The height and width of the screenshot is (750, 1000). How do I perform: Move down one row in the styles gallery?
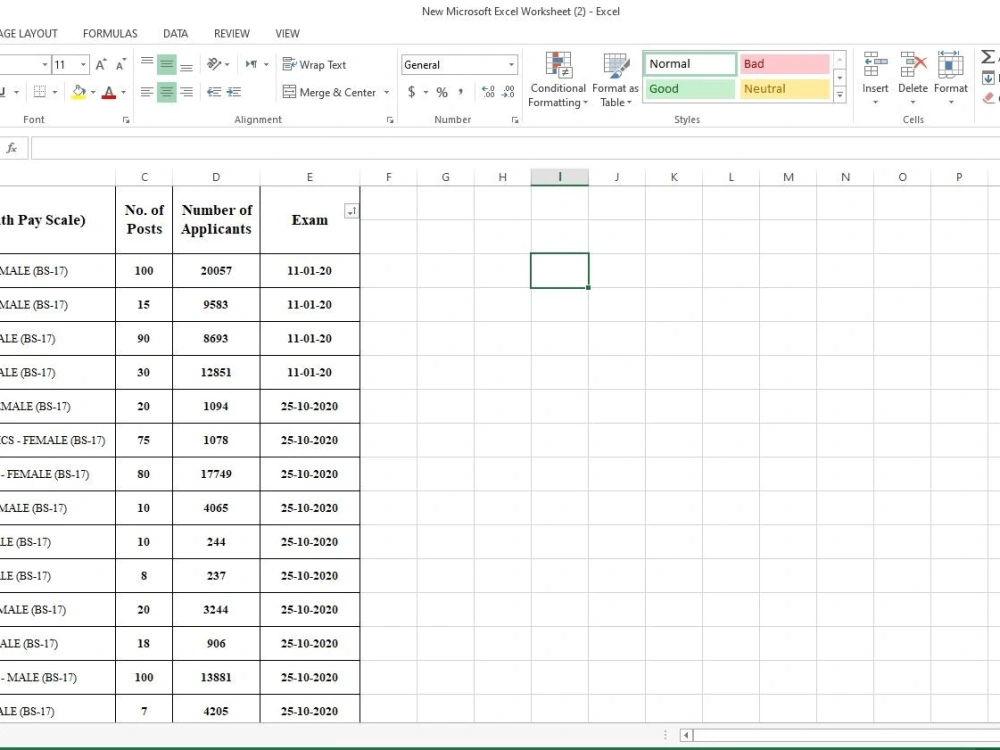click(x=840, y=78)
